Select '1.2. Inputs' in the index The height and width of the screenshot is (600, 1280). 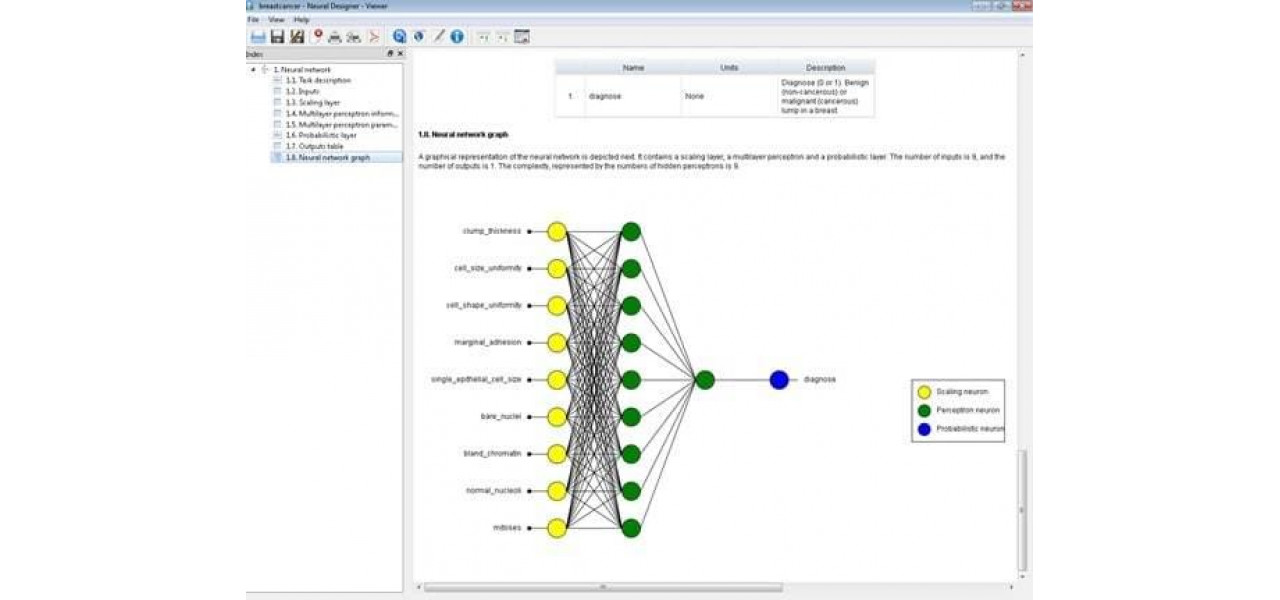pyautogui.click(x=302, y=91)
